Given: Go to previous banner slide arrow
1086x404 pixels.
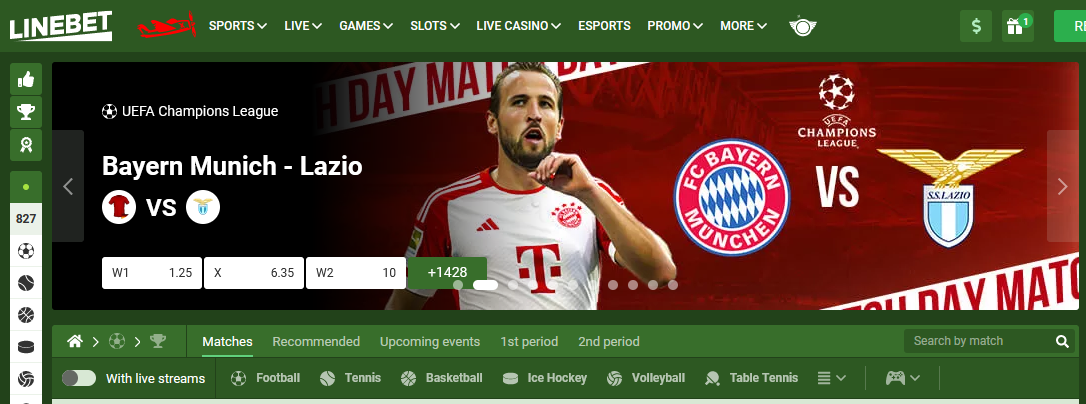Looking at the screenshot, I should pos(68,186).
